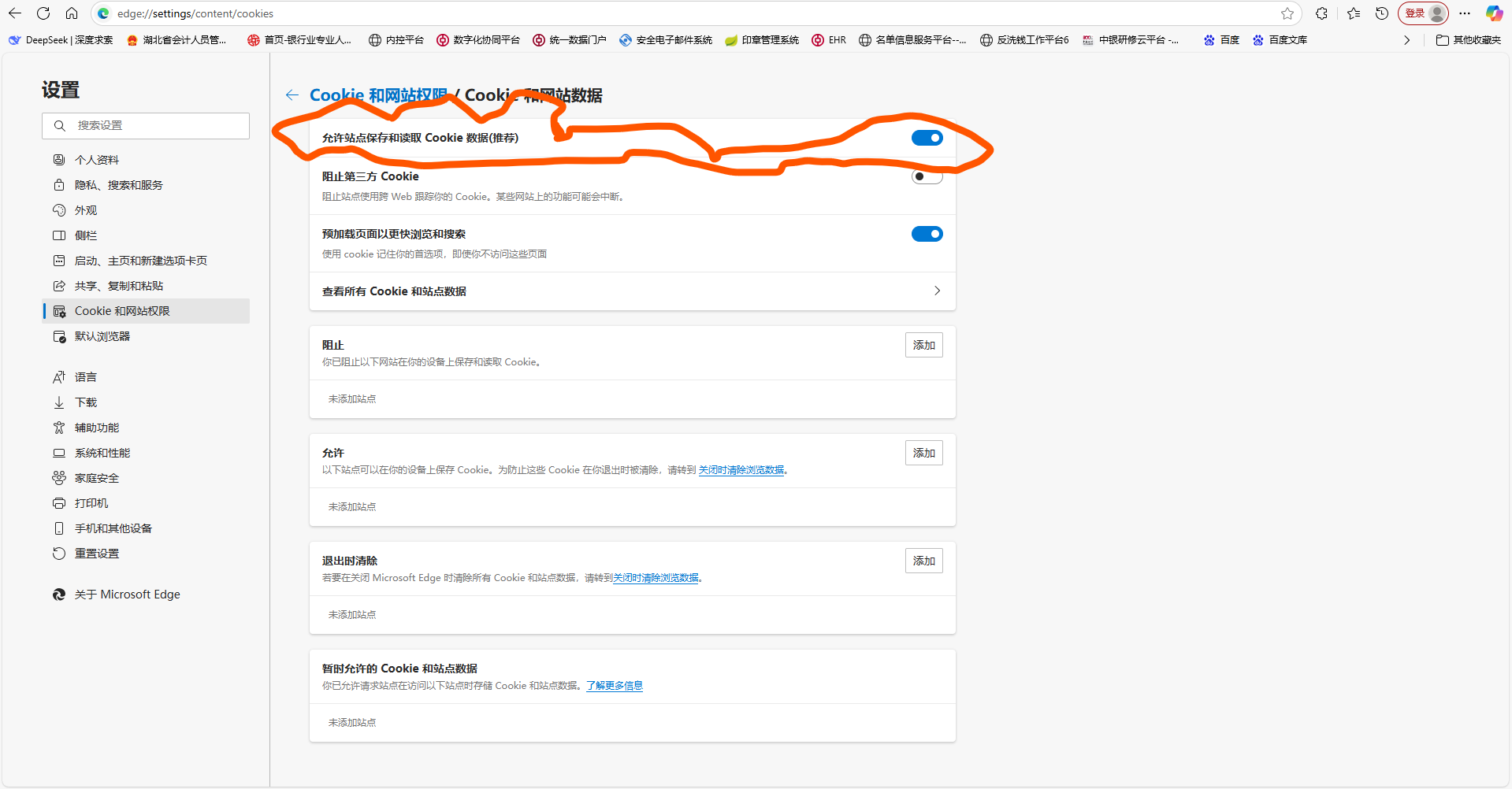
Task: Open the 百度文库 bookmark
Action: coord(1280,40)
